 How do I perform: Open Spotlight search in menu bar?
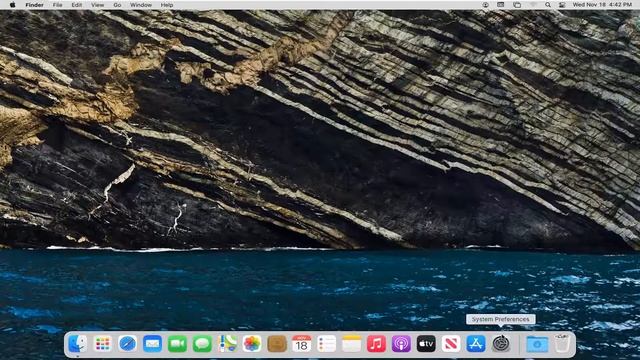coord(548,5)
